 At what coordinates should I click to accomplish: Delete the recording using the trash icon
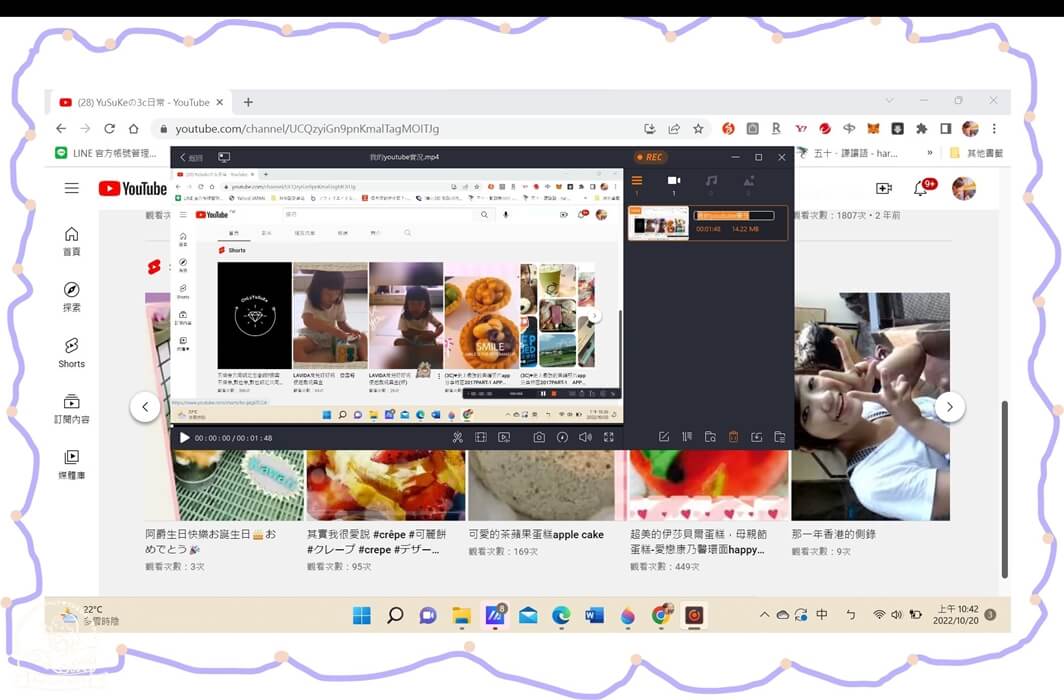733,437
